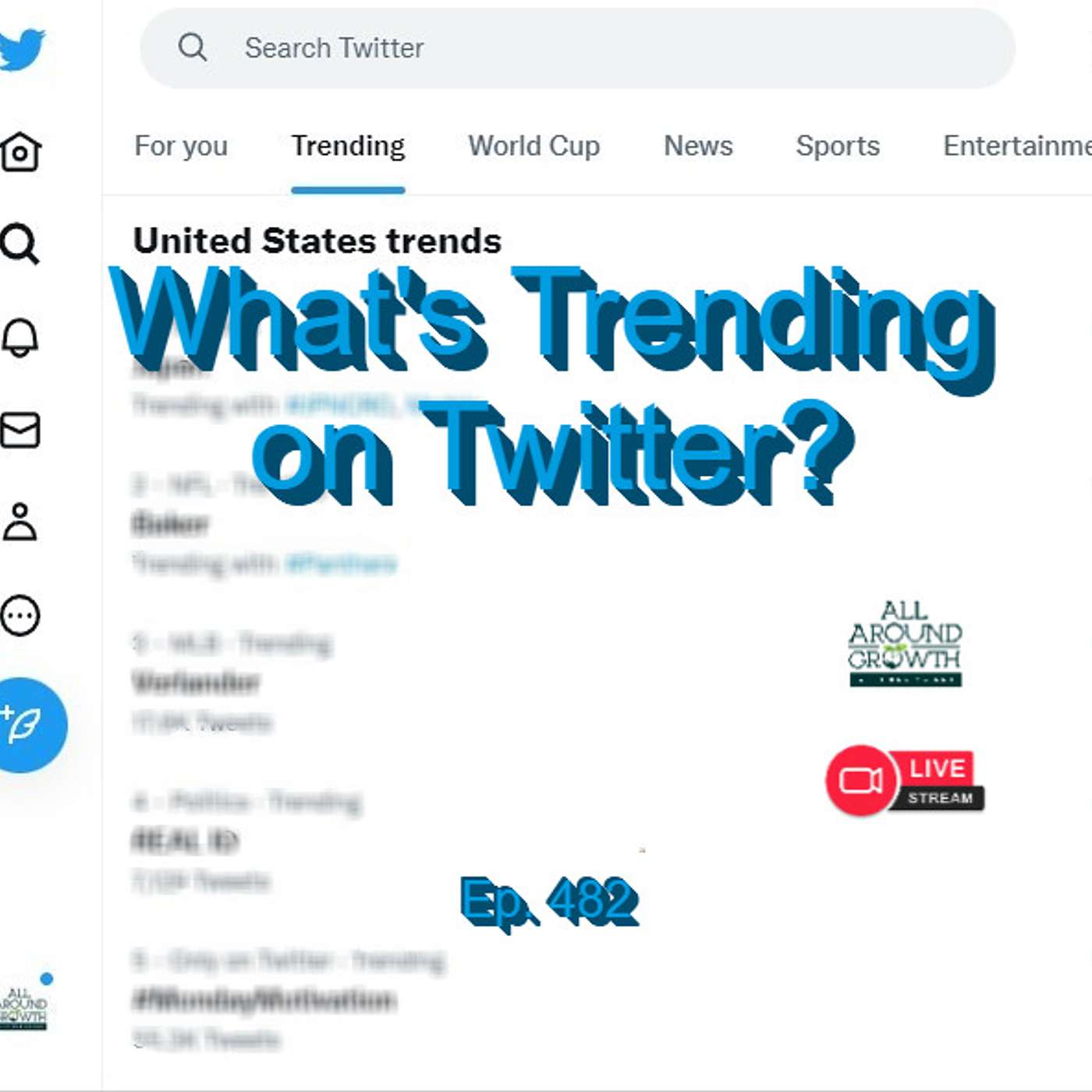Screen dimensions: 1092x1092
Task: Open the More circle-dots menu
Action: 20,615
